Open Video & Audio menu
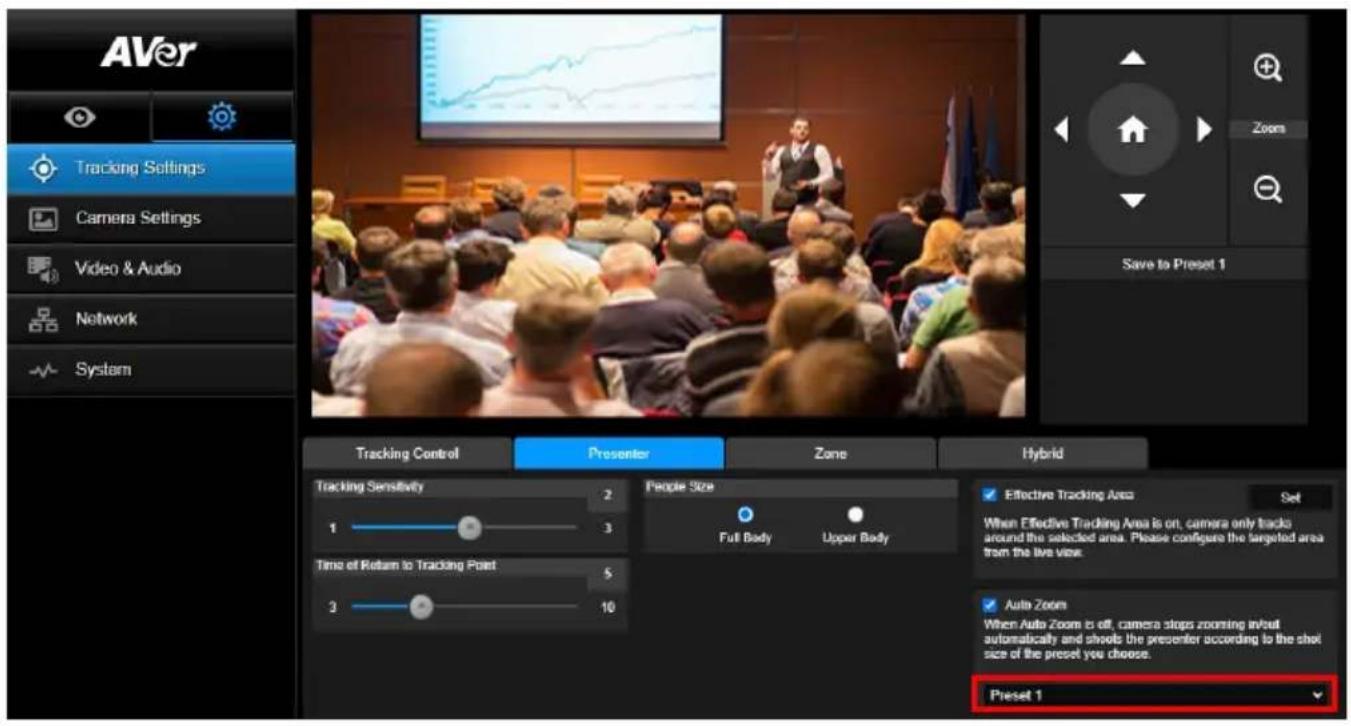 (151, 269)
